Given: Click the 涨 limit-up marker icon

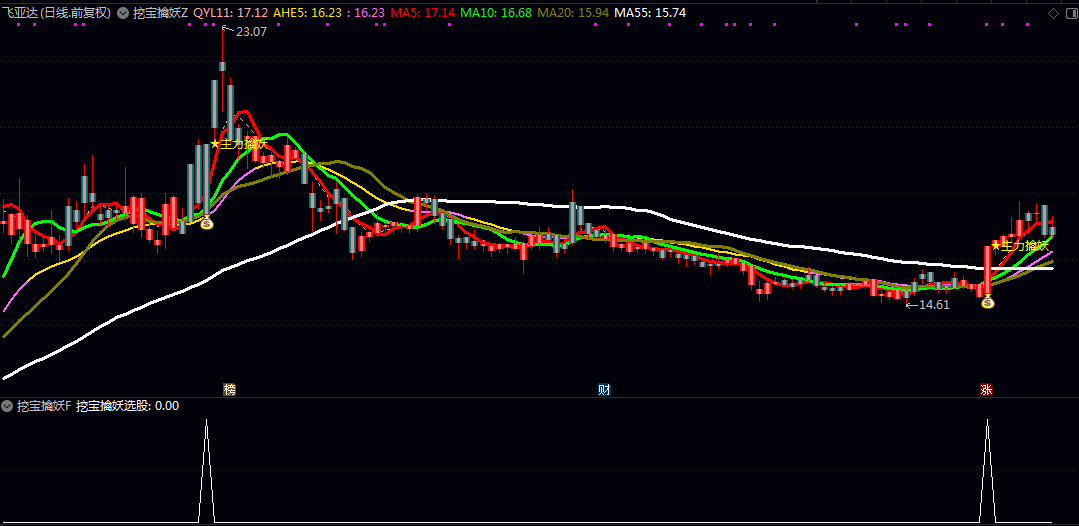Looking at the screenshot, I should pos(986,389).
